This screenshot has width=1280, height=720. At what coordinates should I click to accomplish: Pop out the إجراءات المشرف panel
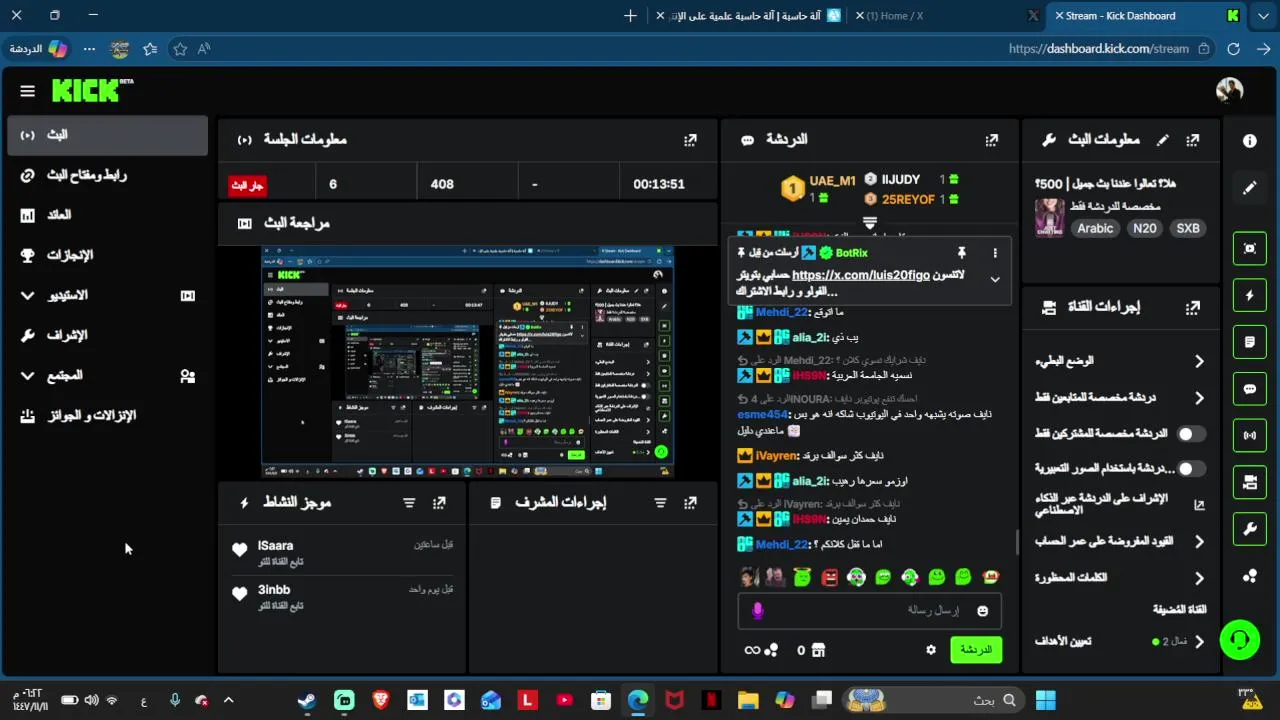(x=690, y=503)
